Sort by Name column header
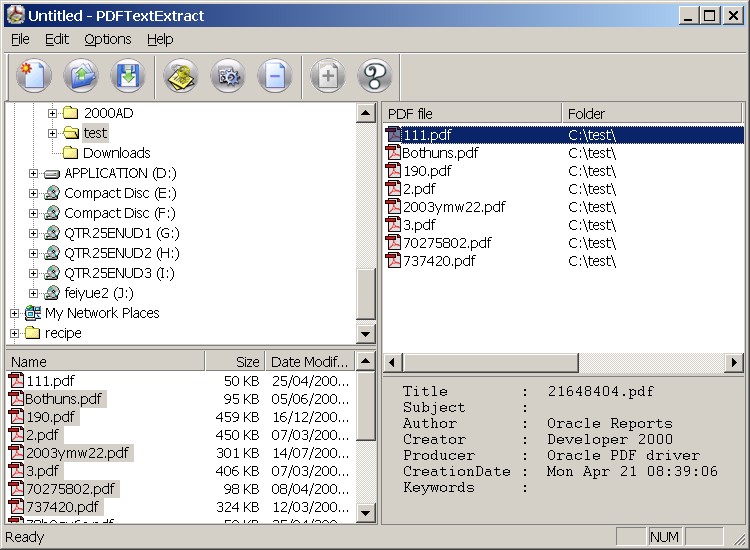The width and height of the screenshot is (750, 550). tap(106, 362)
